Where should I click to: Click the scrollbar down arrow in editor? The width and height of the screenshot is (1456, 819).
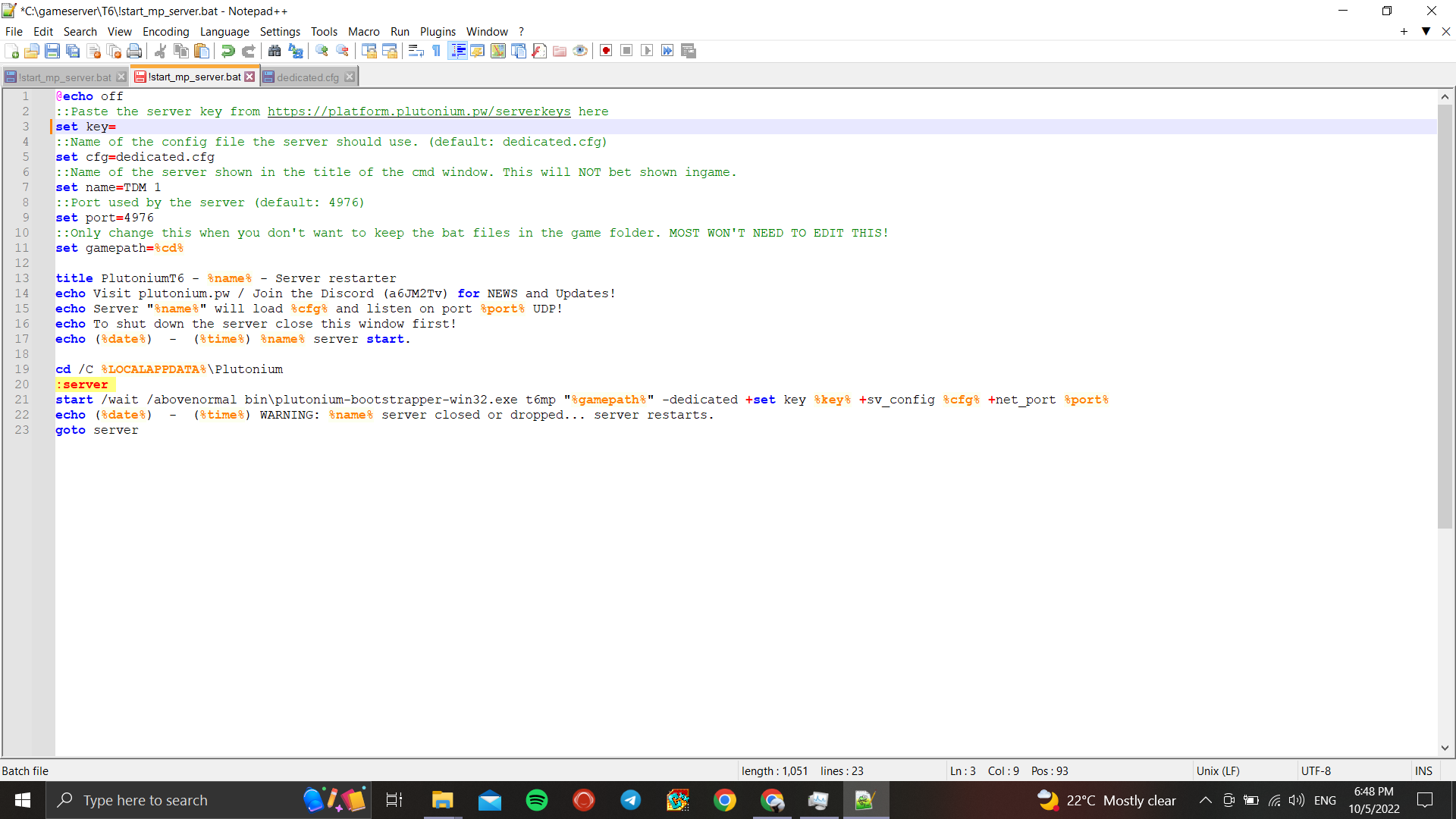pyautogui.click(x=1445, y=748)
